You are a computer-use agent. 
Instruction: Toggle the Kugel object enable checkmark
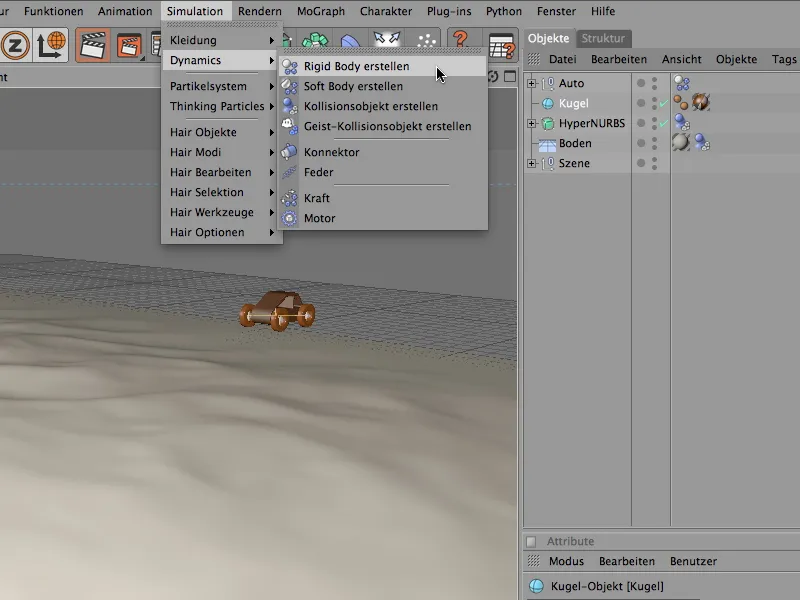coord(662,103)
